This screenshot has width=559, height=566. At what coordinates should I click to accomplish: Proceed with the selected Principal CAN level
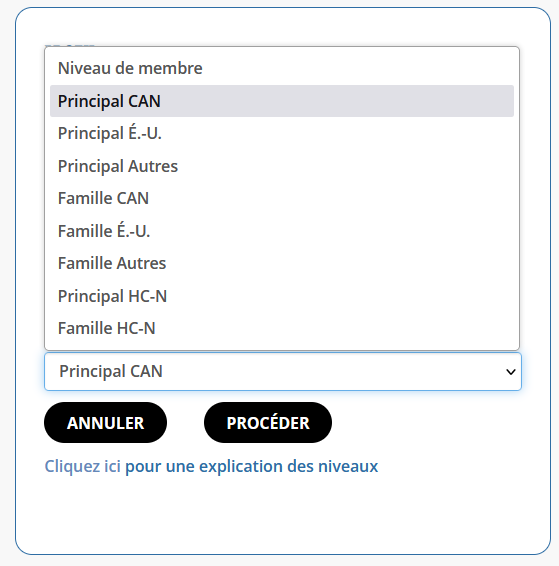268,423
